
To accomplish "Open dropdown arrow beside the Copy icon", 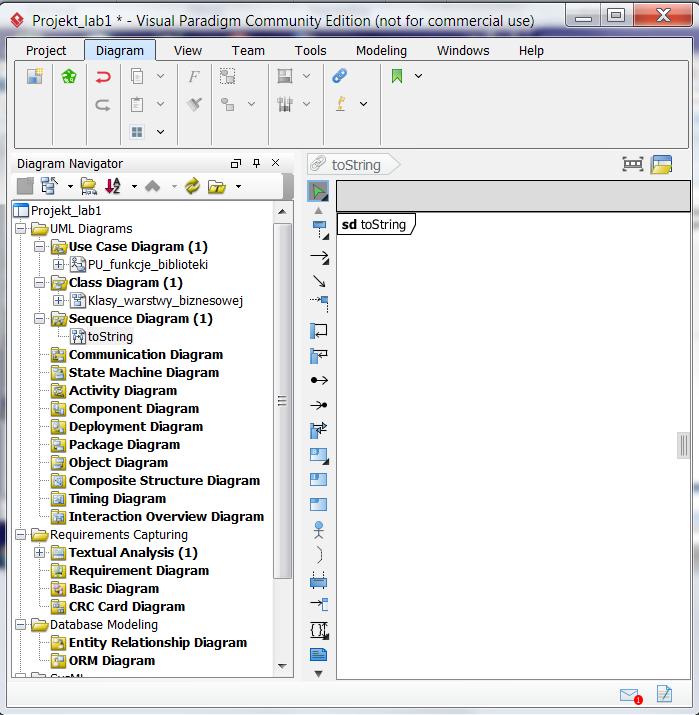I will (x=161, y=76).
